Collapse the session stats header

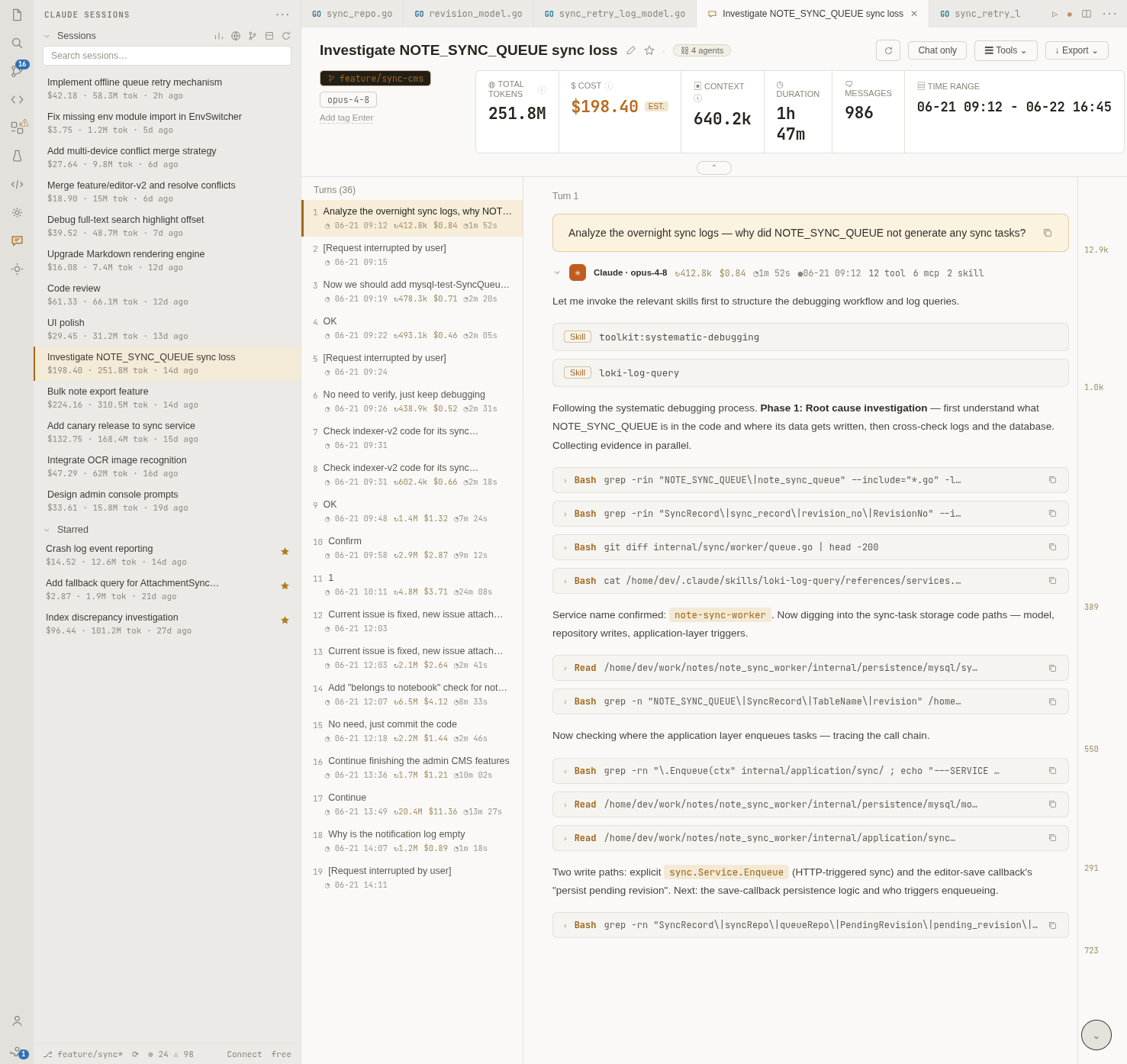pyautogui.click(x=714, y=168)
